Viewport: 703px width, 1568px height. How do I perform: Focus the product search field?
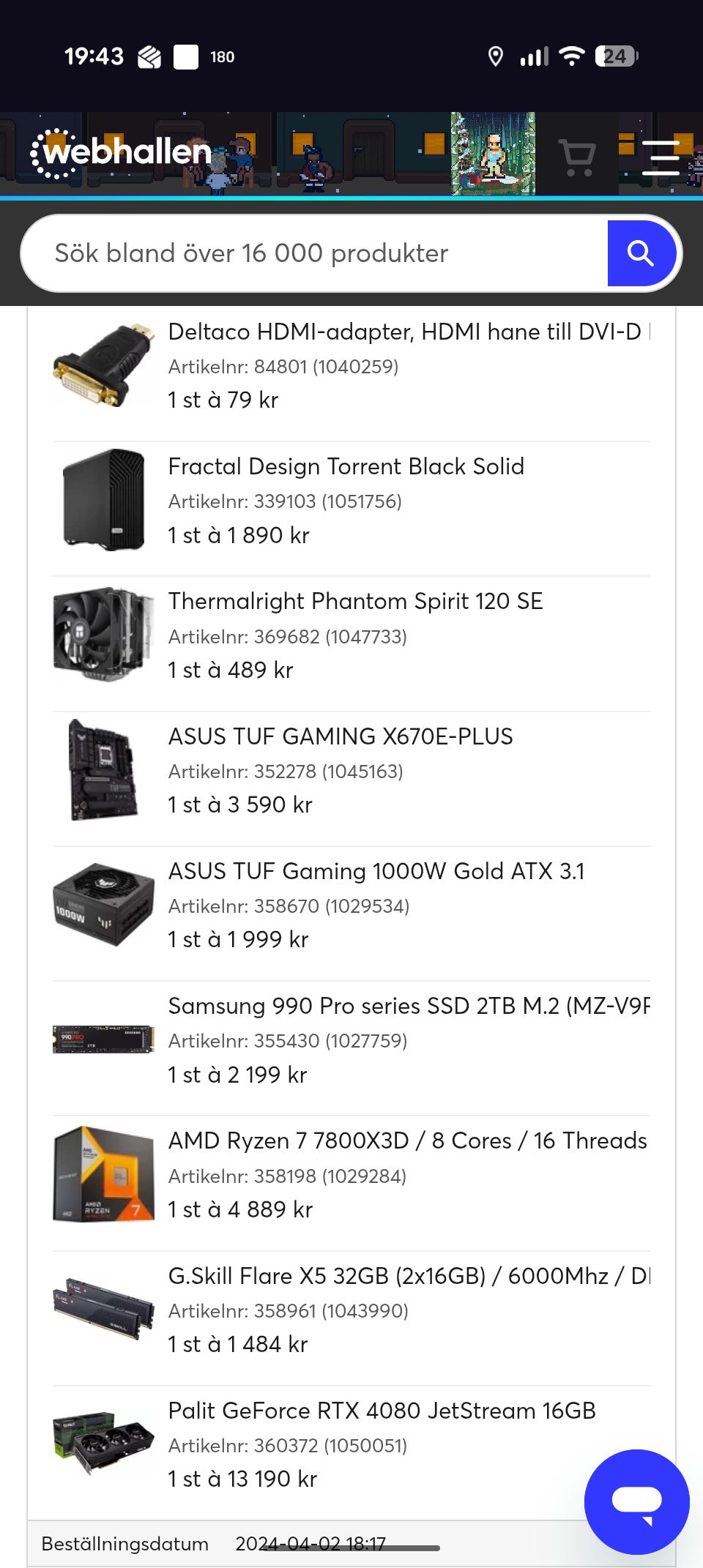tap(315, 253)
